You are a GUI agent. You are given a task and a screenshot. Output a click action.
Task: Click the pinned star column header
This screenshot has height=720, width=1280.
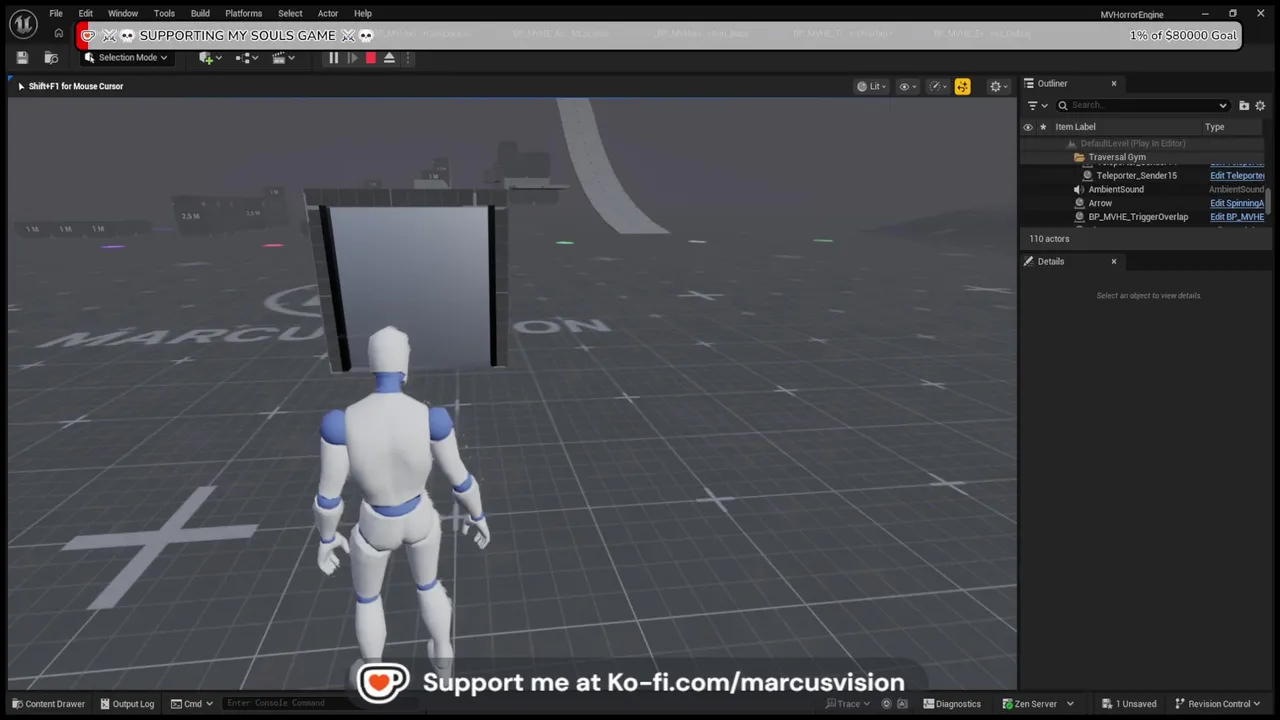(1043, 127)
